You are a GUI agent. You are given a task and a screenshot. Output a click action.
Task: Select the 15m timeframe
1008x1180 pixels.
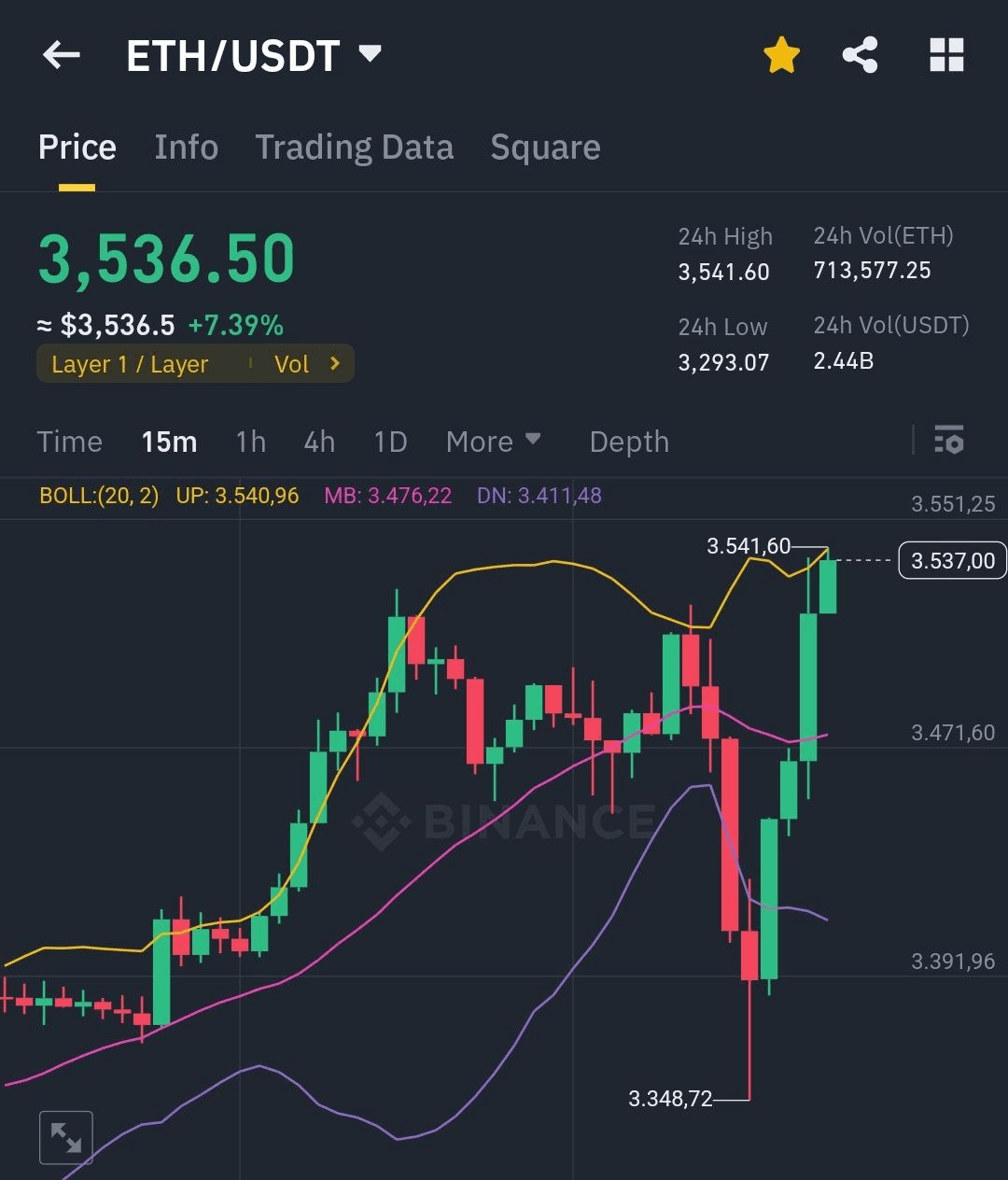pos(169,442)
